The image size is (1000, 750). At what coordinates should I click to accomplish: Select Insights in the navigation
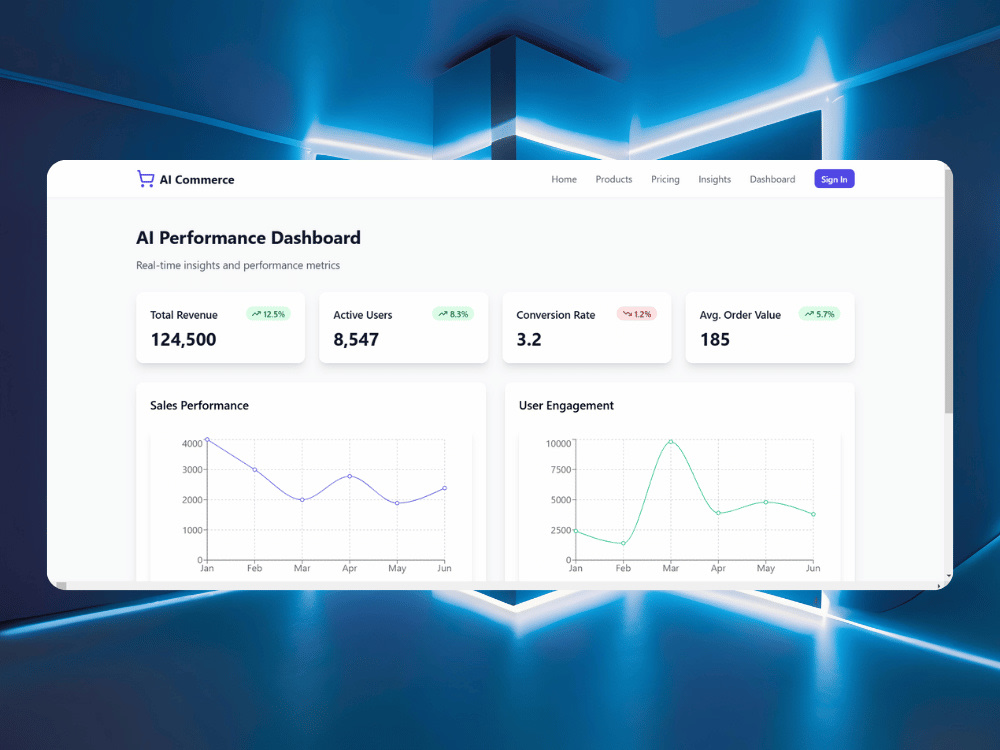[714, 179]
